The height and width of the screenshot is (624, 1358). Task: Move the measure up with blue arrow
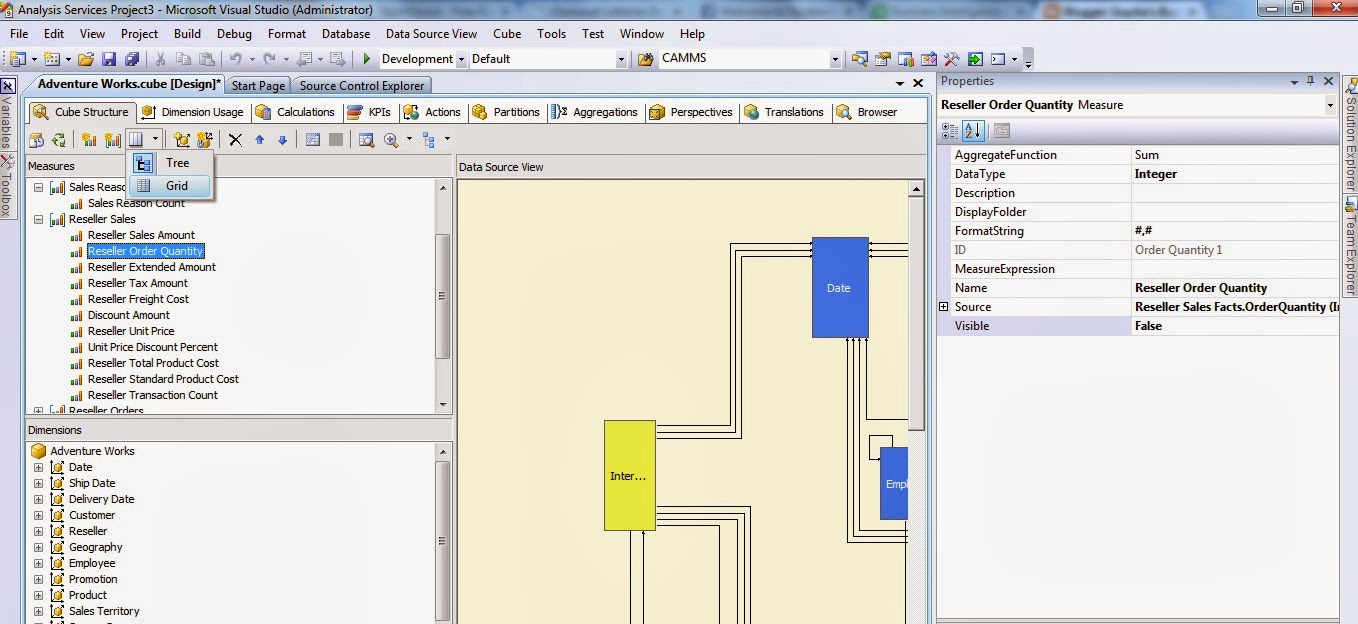click(x=260, y=140)
